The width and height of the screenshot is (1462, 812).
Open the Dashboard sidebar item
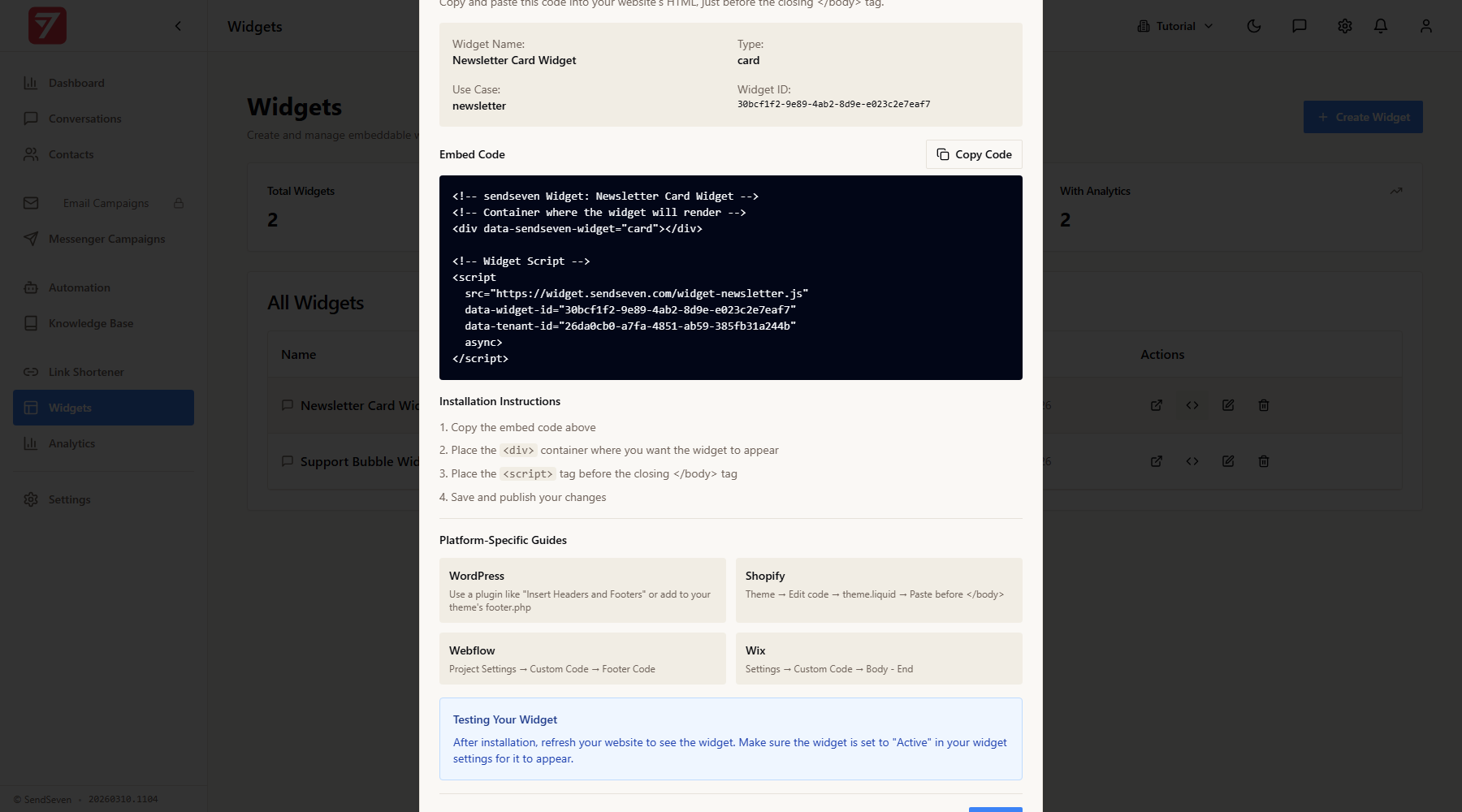coord(103,83)
